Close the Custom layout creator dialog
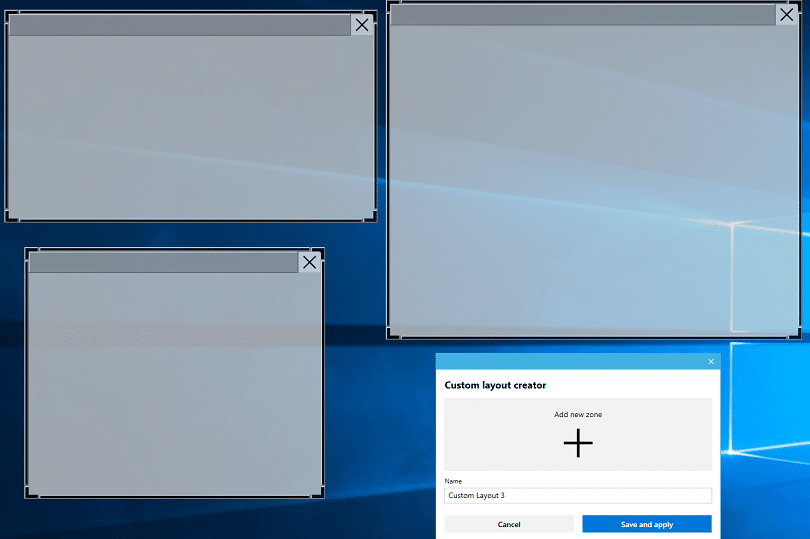The width and height of the screenshot is (810, 539). point(711,361)
